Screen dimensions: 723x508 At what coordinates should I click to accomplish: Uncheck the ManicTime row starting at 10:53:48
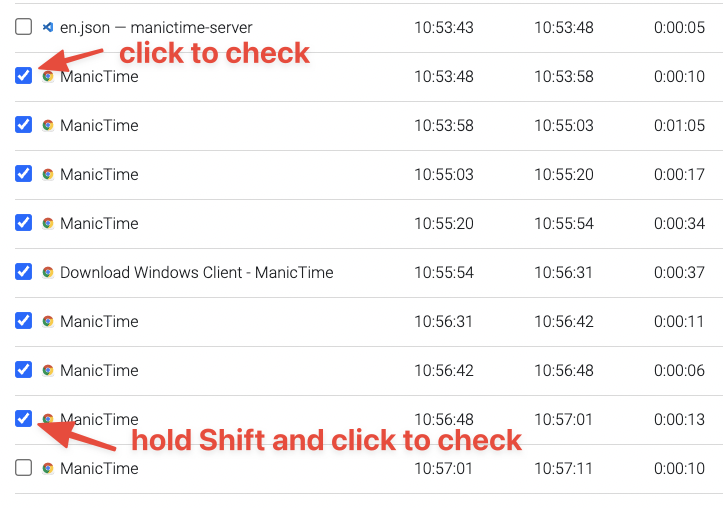24,76
